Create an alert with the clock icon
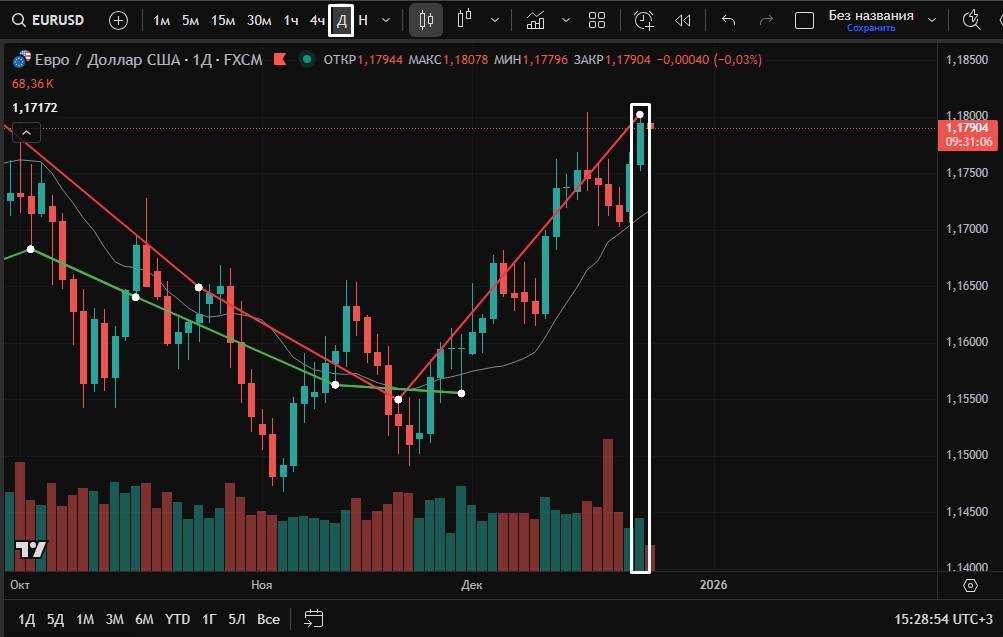1003x637 pixels. click(x=644, y=20)
